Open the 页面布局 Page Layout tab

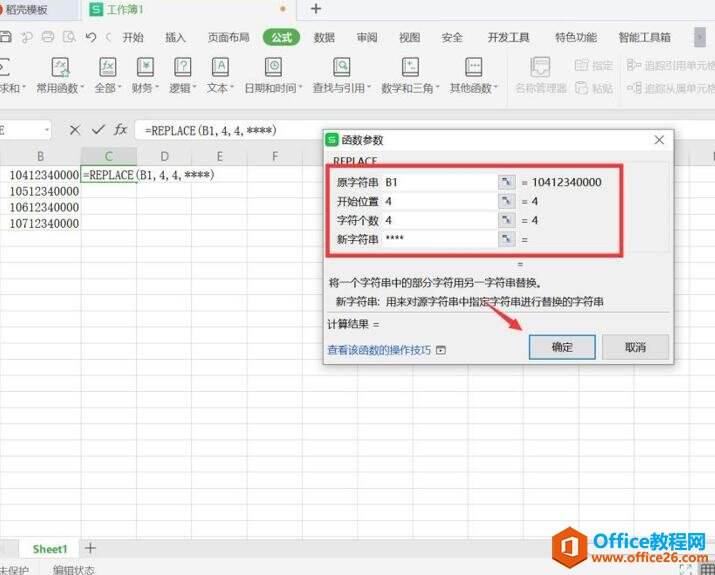228,37
